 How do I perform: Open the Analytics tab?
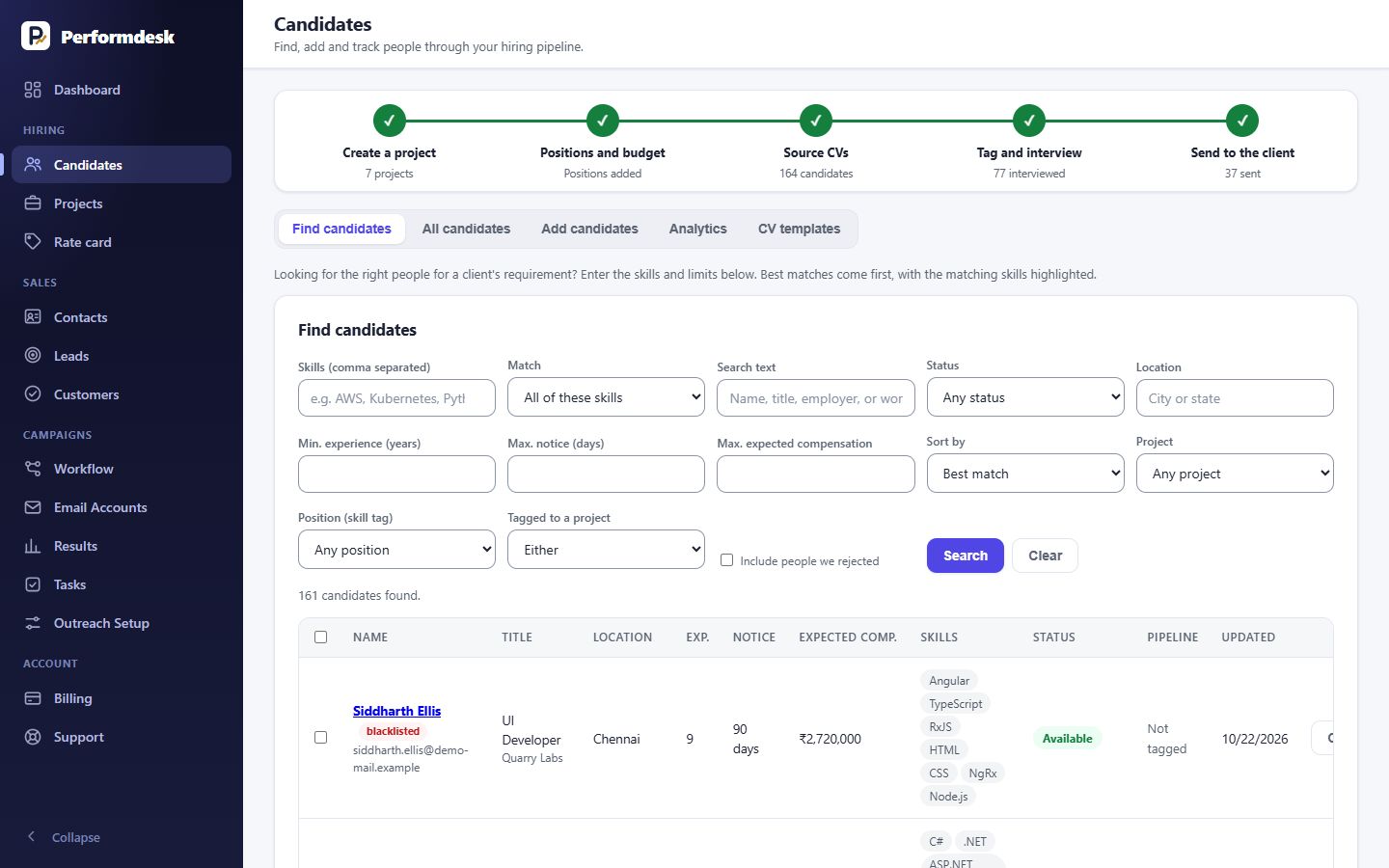(697, 229)
